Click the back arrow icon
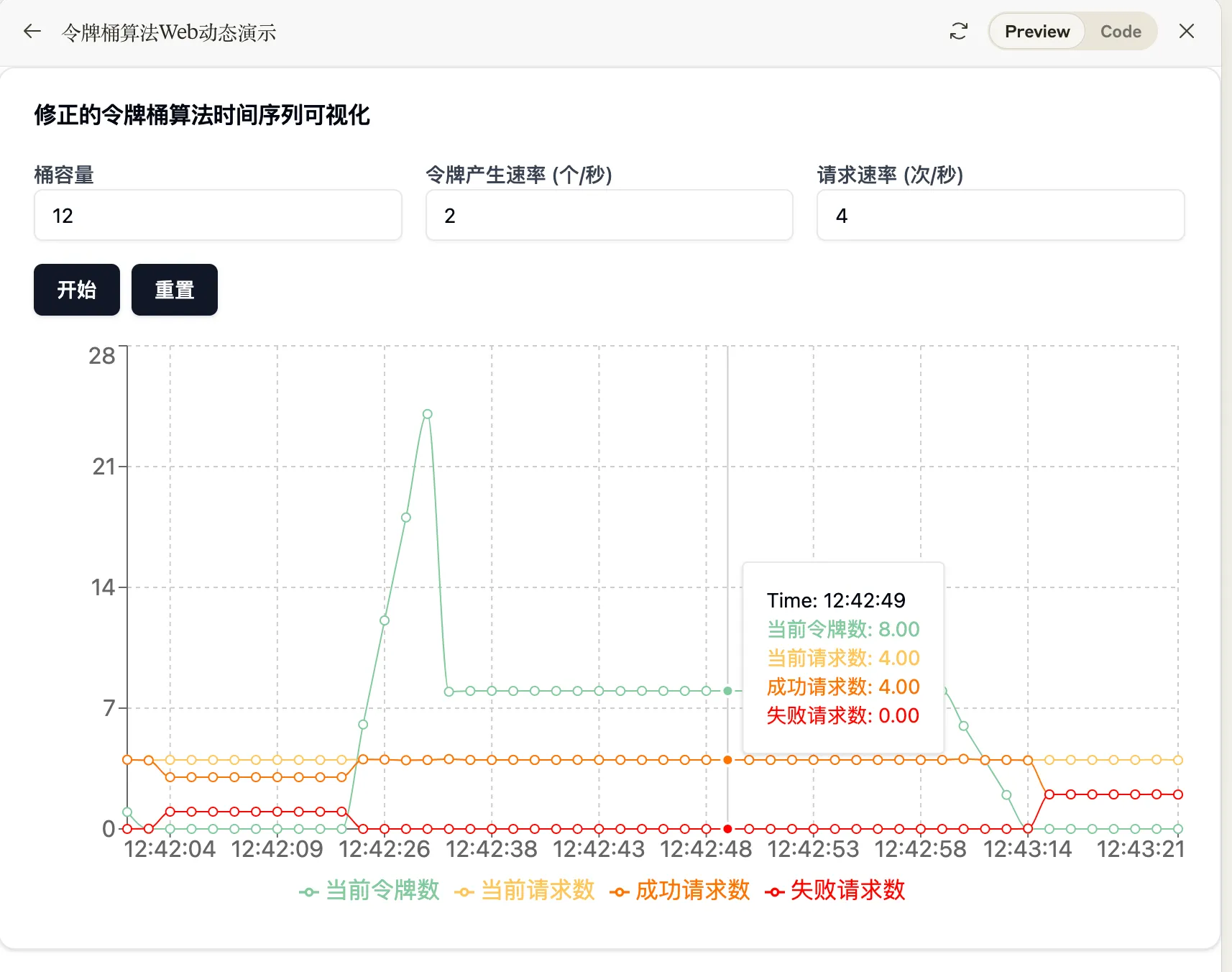This screenshot has width=1232, height=972. pos(32,32)
